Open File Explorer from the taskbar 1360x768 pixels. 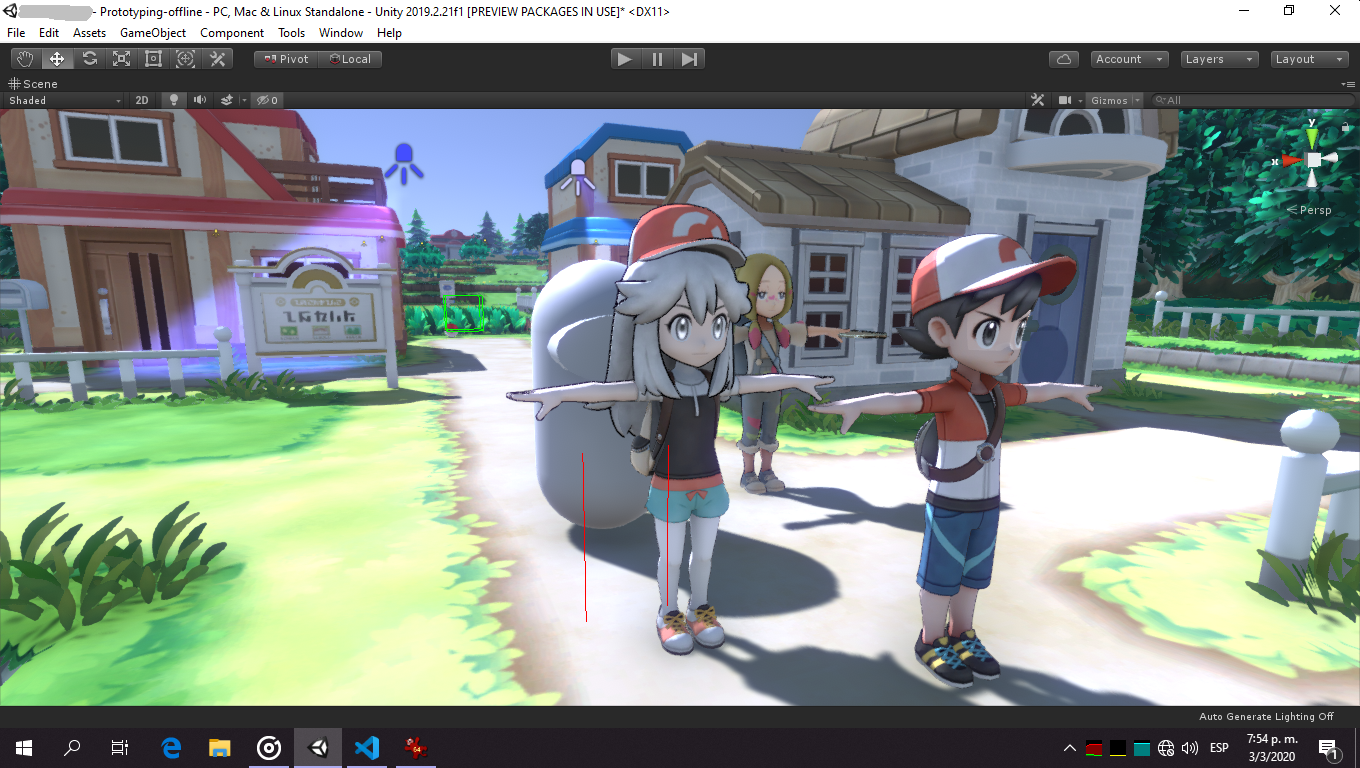pos(220,747)
